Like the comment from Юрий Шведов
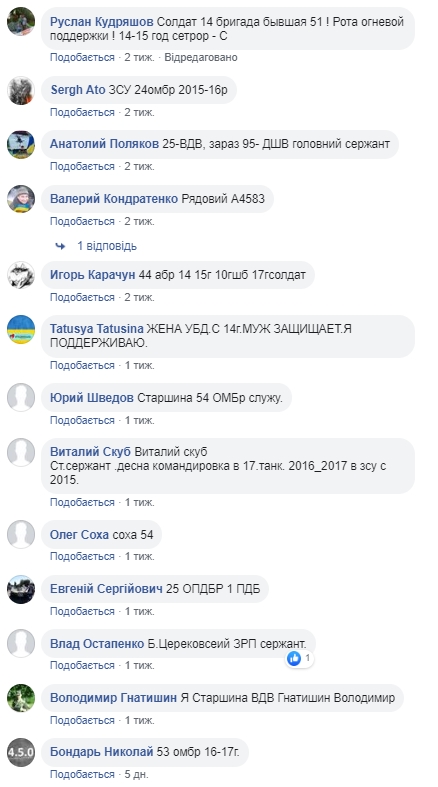This screenshot has height=787, width=438. click(82, 420)
